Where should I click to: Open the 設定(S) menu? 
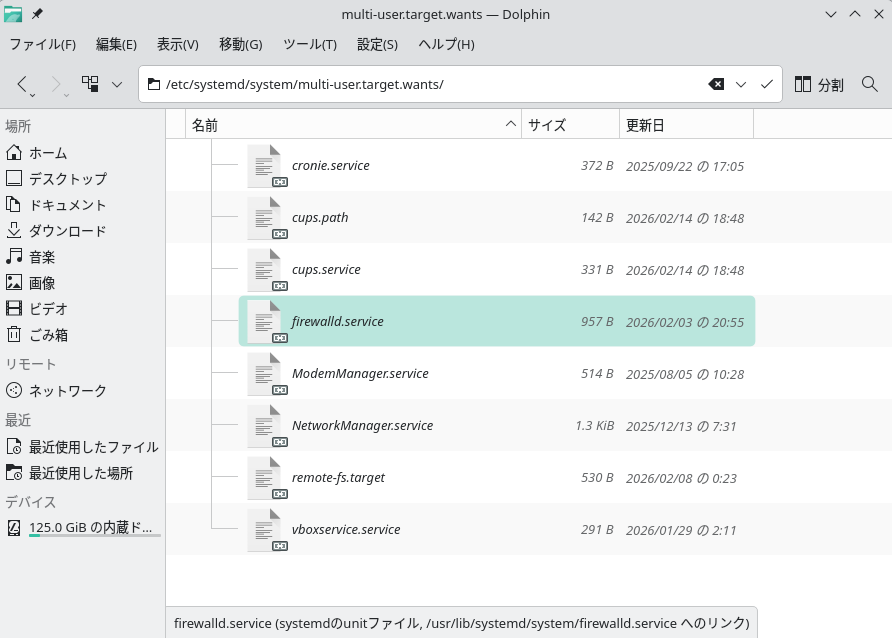(377, 45)
